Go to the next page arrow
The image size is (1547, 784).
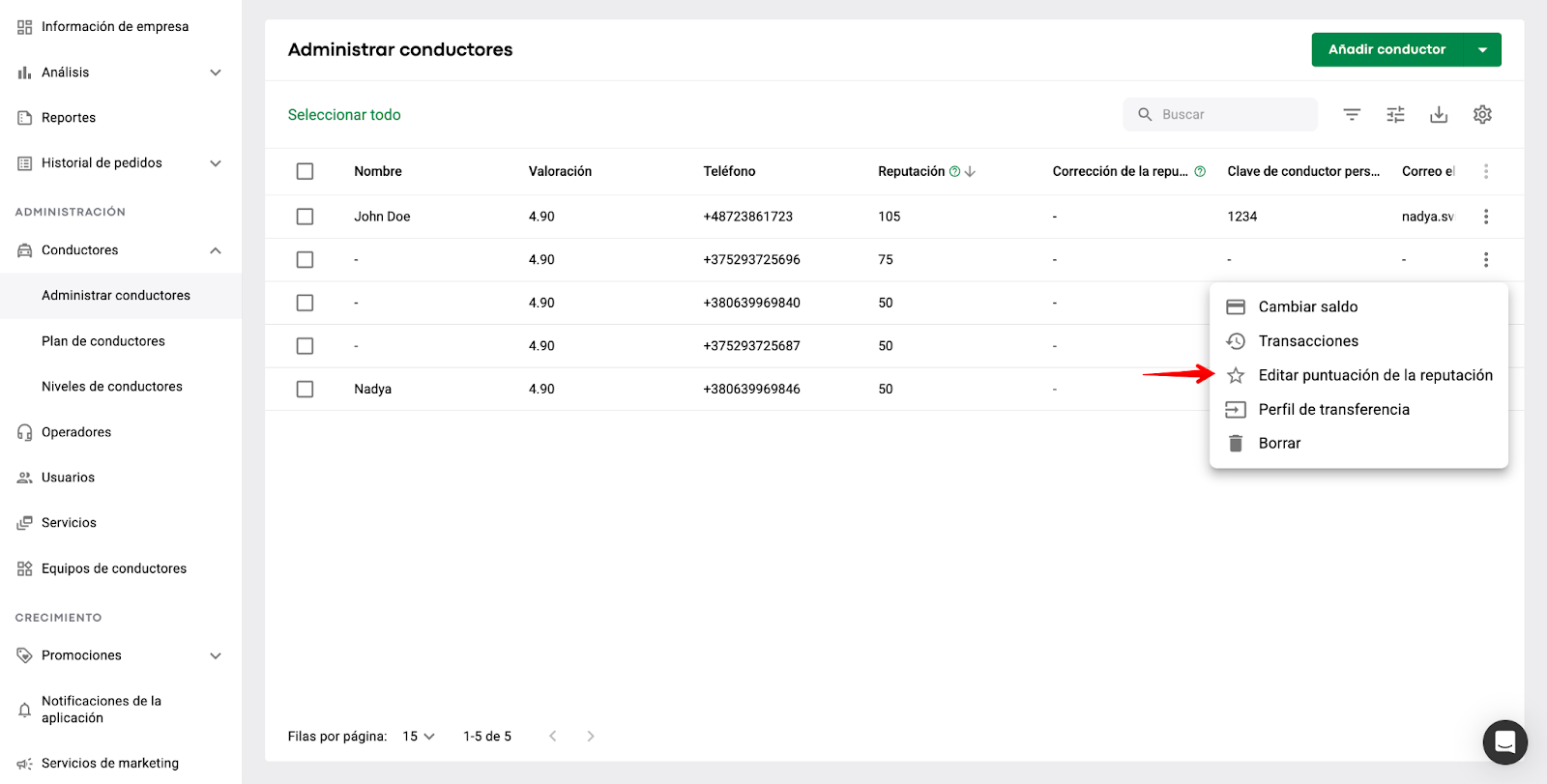(591, 737)
